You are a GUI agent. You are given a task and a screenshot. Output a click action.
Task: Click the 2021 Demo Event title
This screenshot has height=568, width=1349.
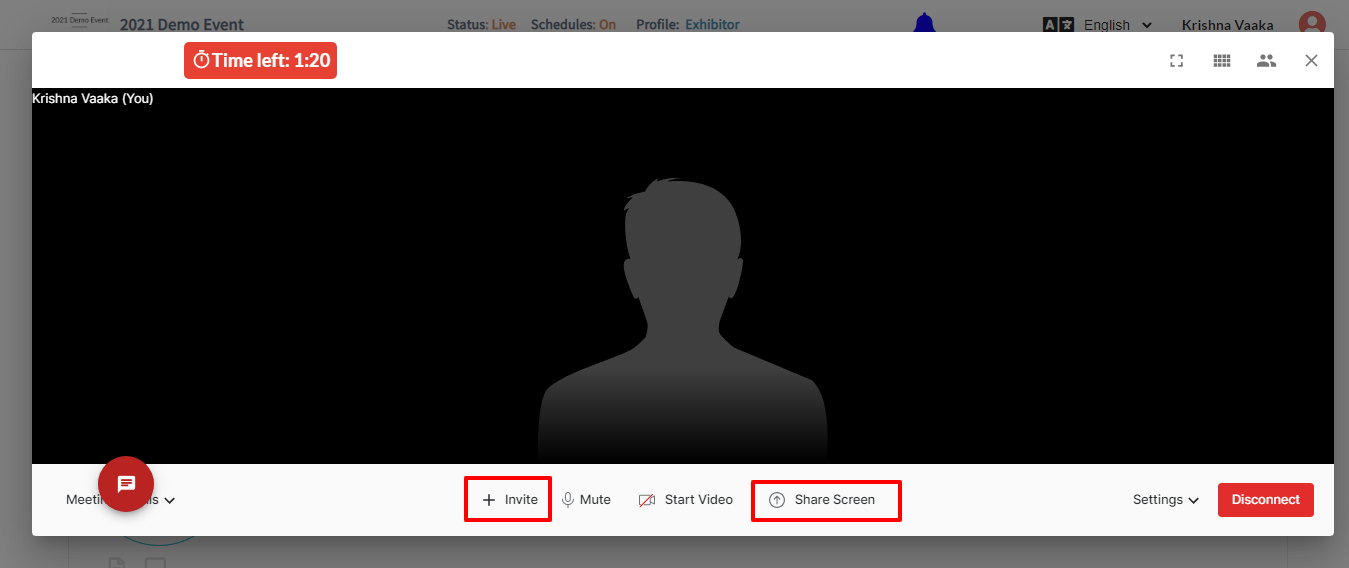click(x=182, y=25)
